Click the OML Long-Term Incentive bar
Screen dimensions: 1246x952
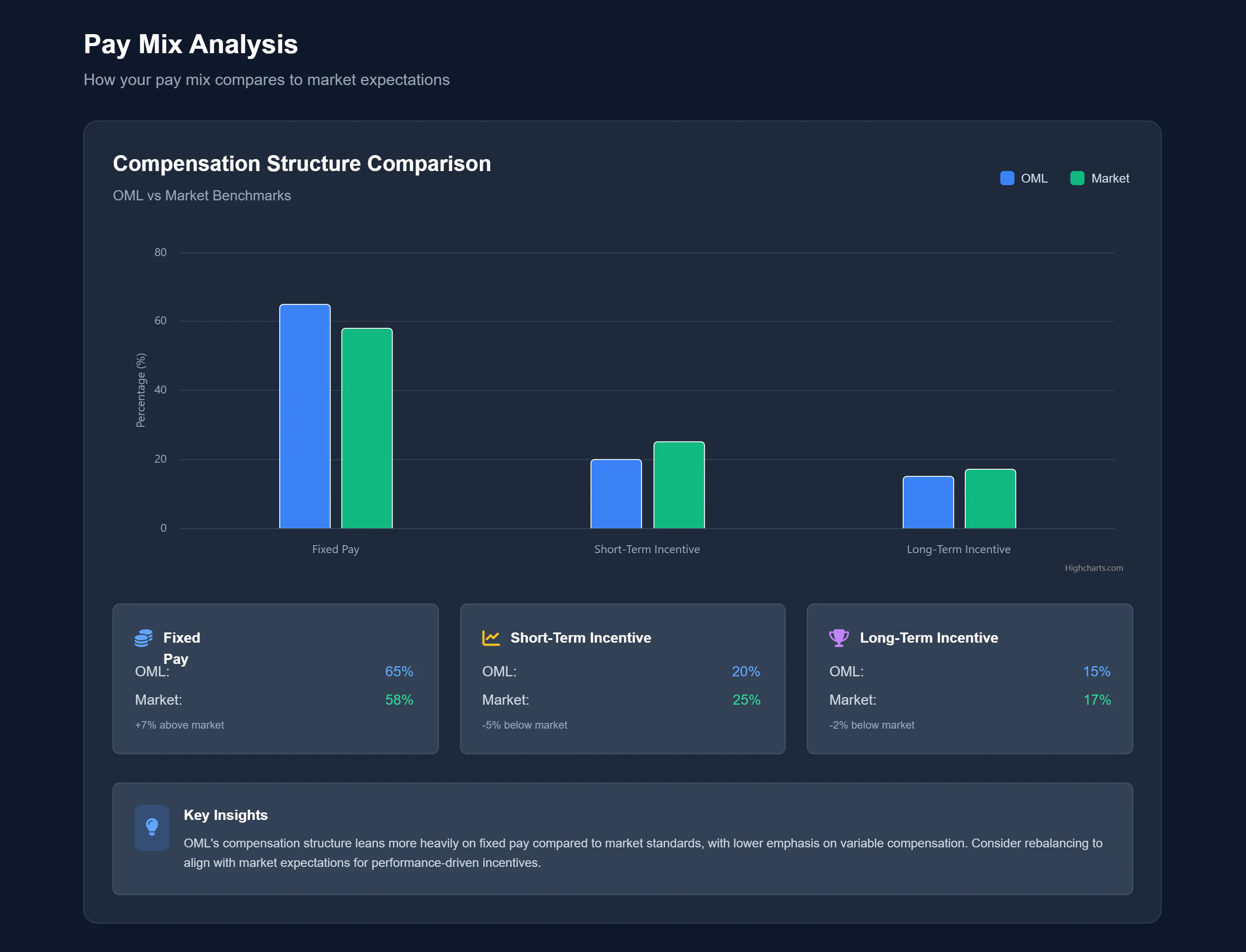click(x=928, y=503)
